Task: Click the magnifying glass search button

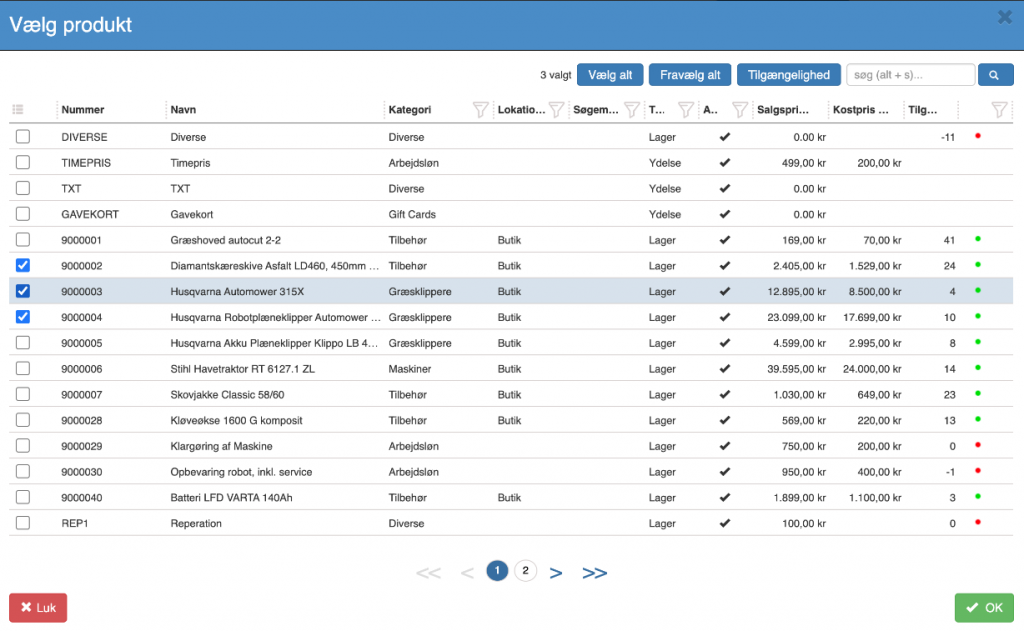Action: [x=994, y=75]
